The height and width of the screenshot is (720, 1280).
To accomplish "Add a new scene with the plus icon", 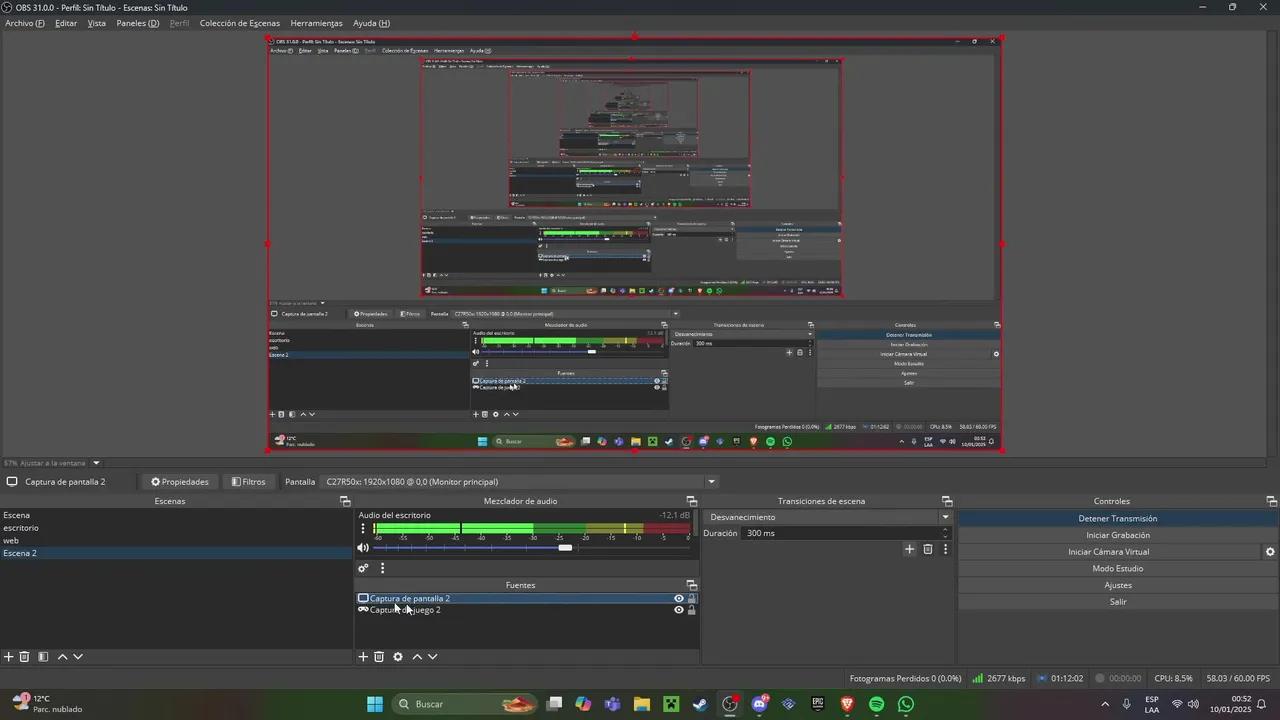I will point(9,657).
